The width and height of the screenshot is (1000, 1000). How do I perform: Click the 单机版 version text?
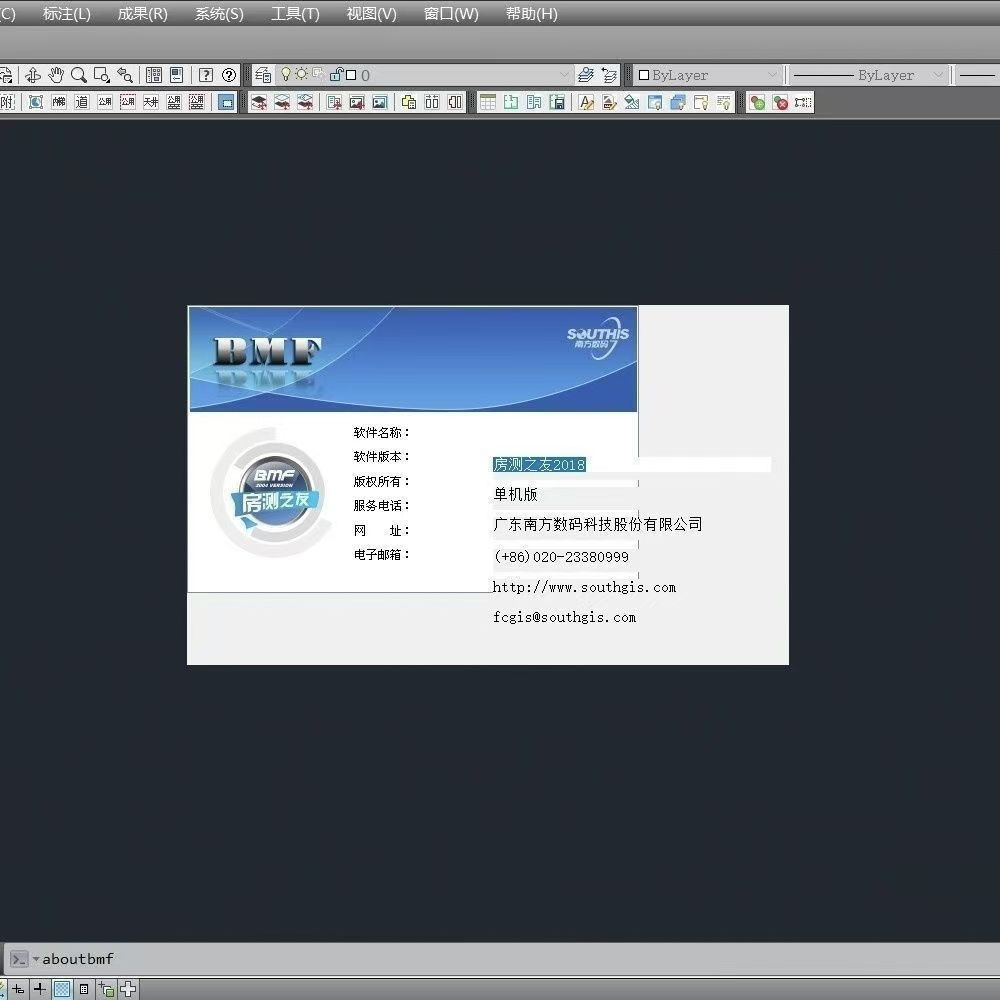pos(515,494)
